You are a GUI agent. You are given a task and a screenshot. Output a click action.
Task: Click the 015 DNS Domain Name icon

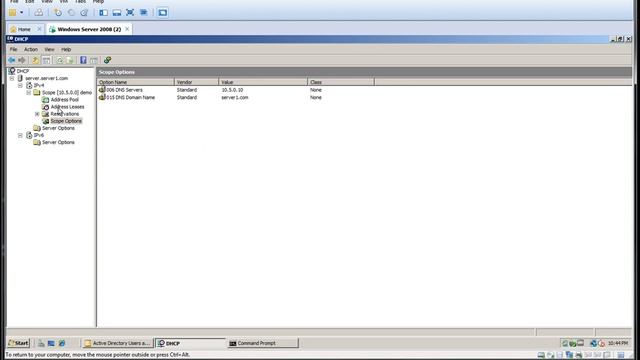coord(102,97)
